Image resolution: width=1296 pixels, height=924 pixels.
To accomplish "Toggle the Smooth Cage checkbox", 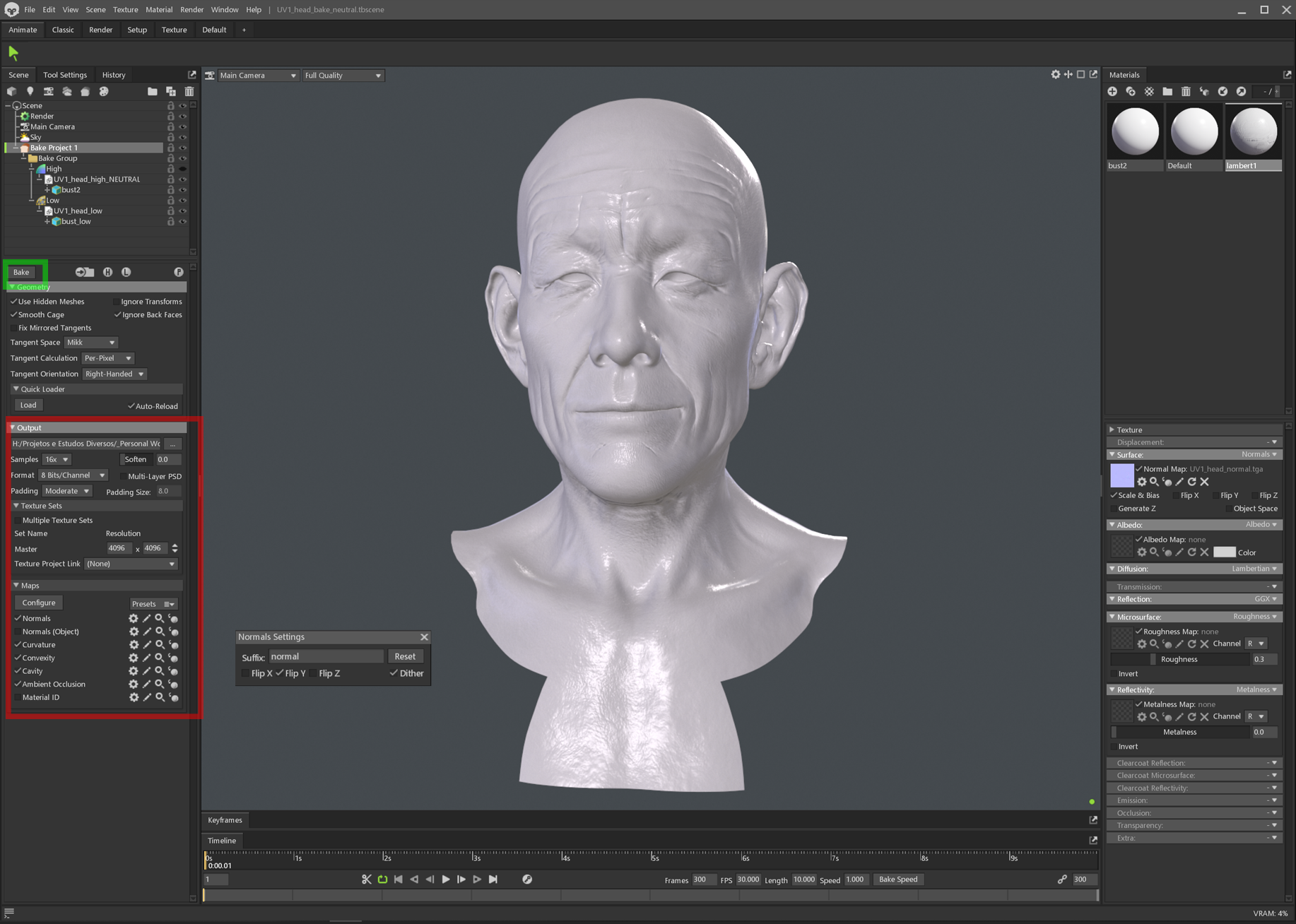I will (14, 315).
